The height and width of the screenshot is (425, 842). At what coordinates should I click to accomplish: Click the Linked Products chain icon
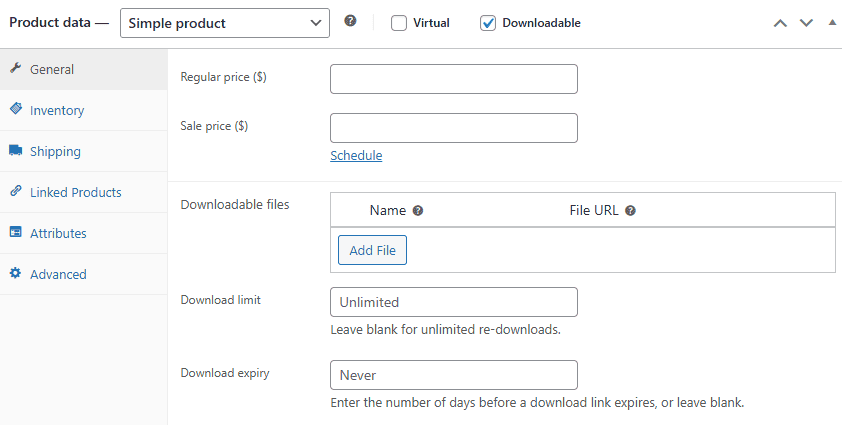[16, 191]
